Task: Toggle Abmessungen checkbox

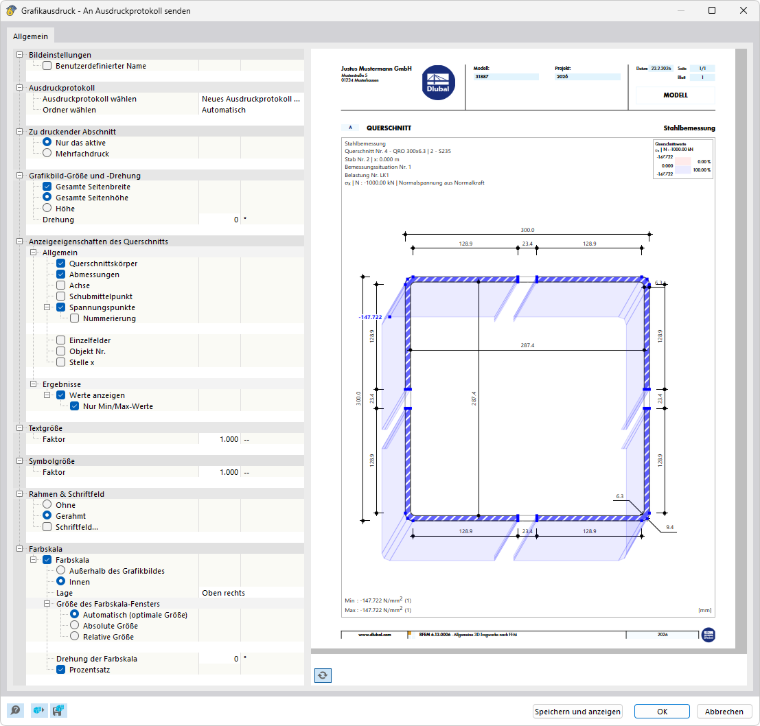Action: pos(61,274)
